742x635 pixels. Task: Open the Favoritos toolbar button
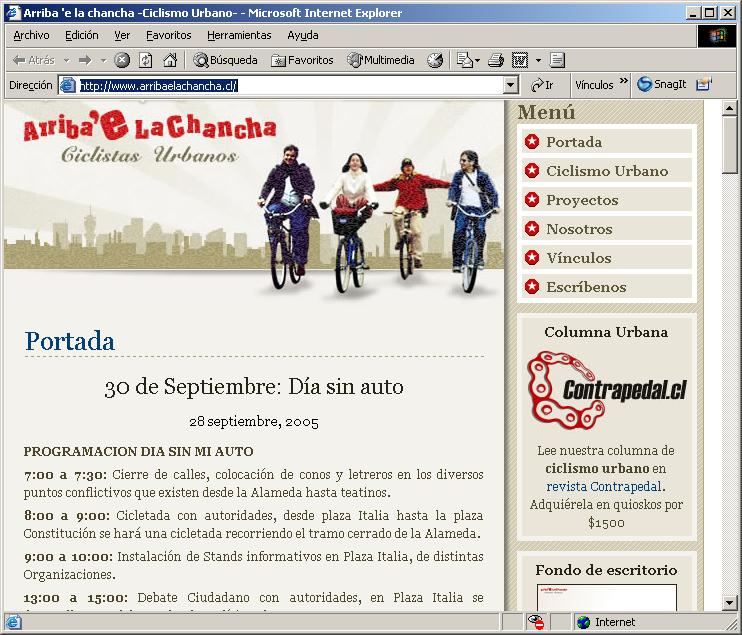pos(302,60)
